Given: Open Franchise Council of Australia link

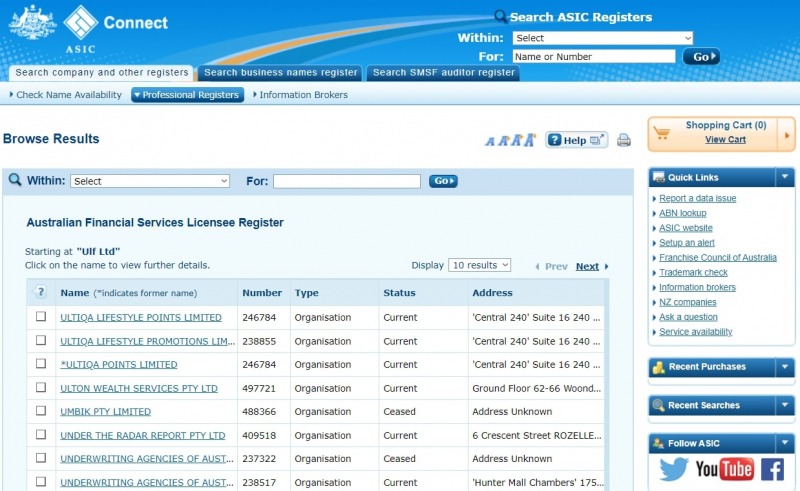Looking at the screenshot, I should coord(718,257).
